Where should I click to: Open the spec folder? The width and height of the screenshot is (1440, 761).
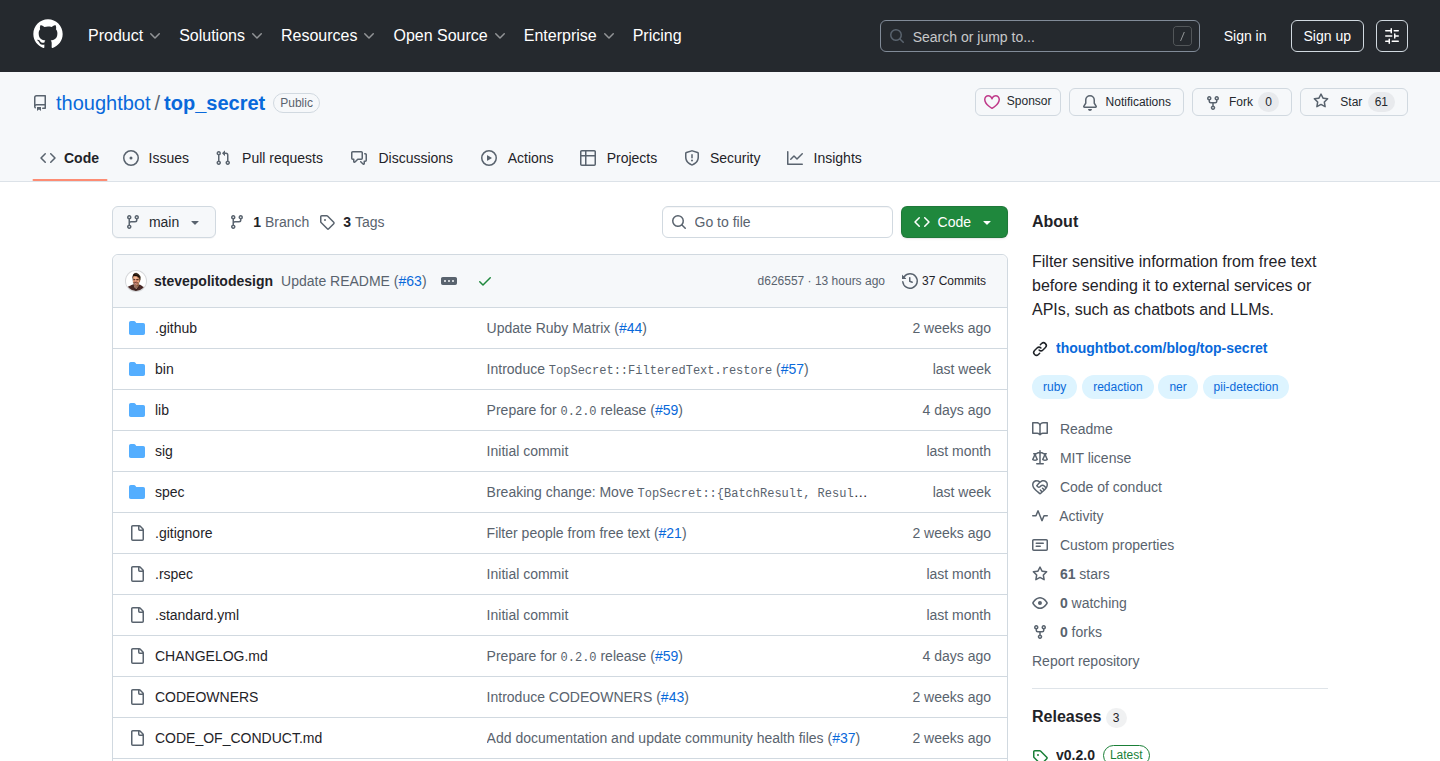coord(170,492)
